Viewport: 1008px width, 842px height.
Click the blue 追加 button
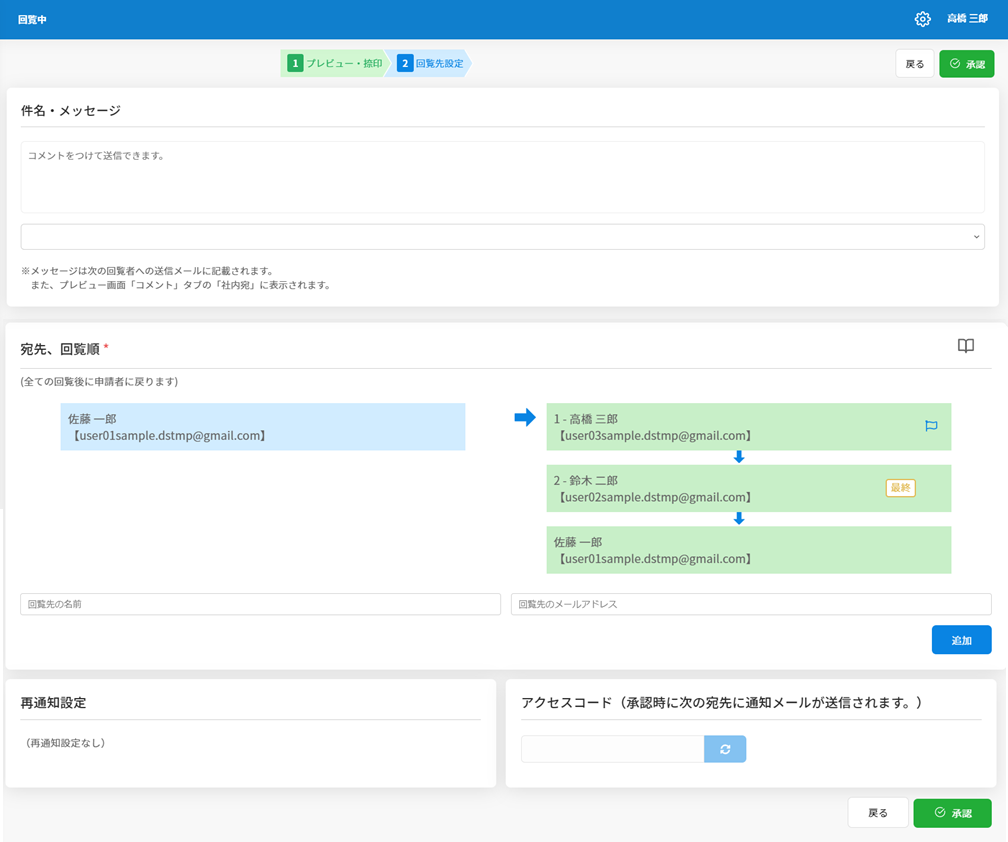pos(961,640)
